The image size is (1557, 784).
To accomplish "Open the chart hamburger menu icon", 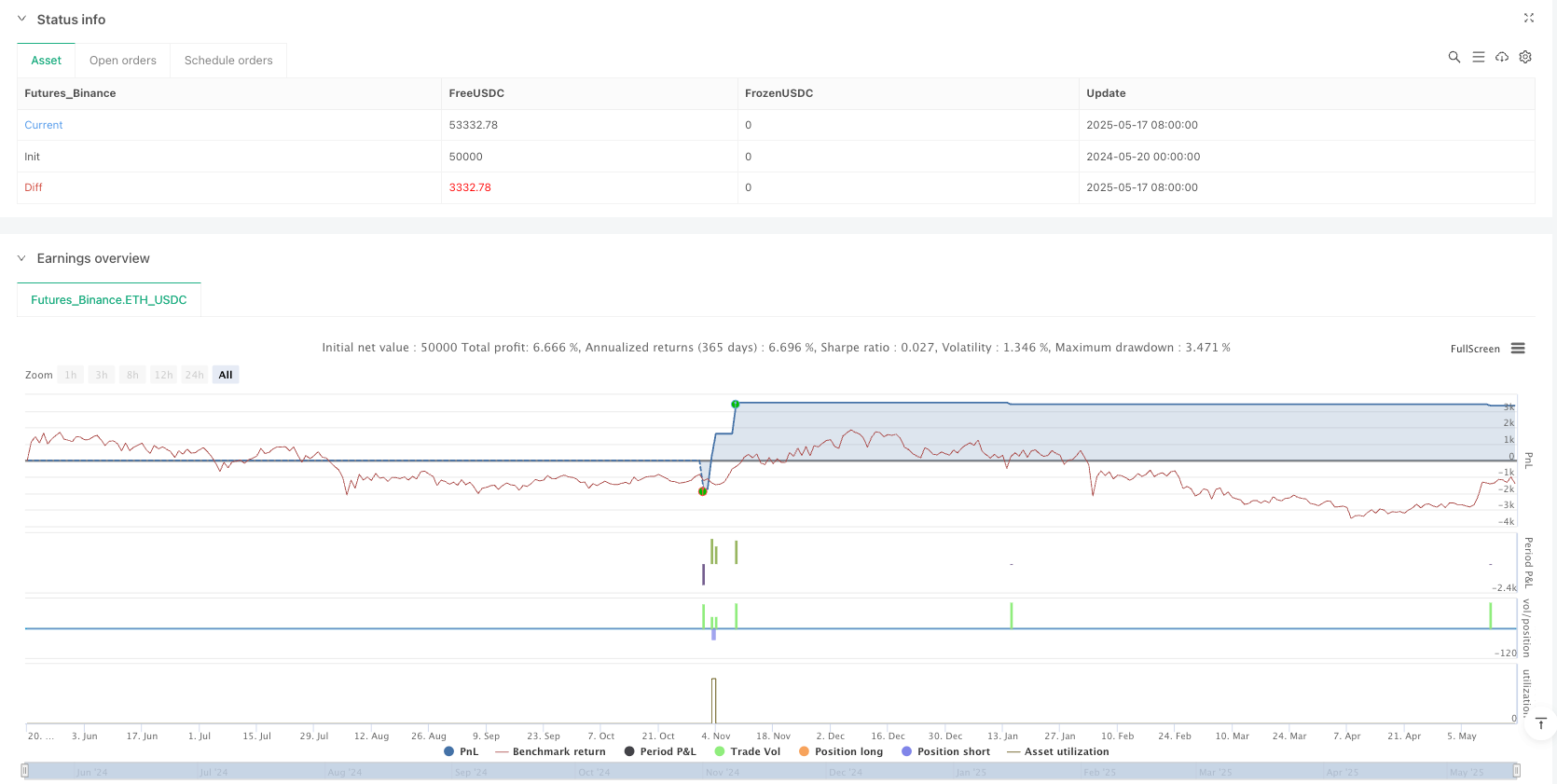I will [x=1518, y=349].
